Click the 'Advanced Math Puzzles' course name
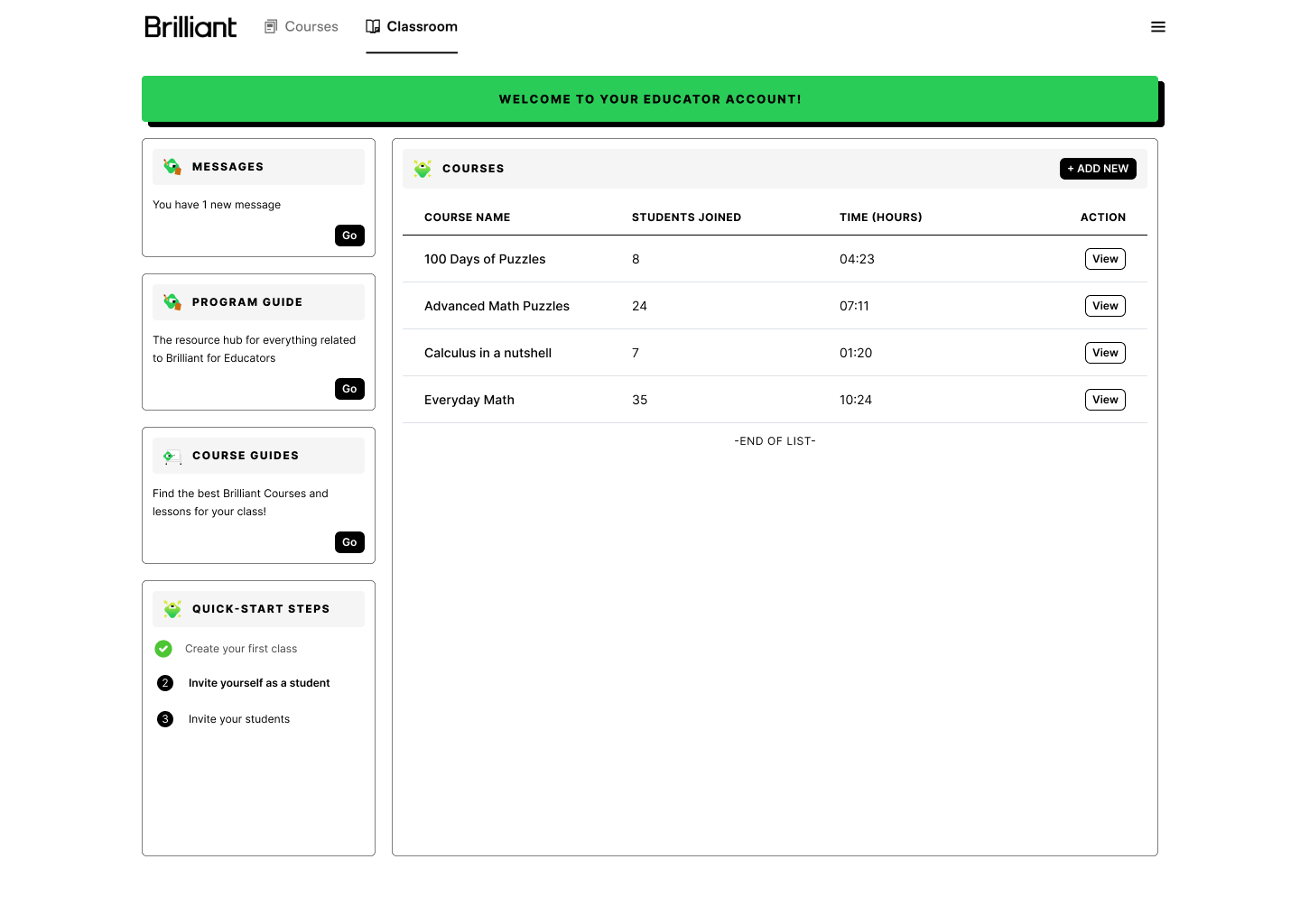The image size is (1300, 924). click(497, 306)
